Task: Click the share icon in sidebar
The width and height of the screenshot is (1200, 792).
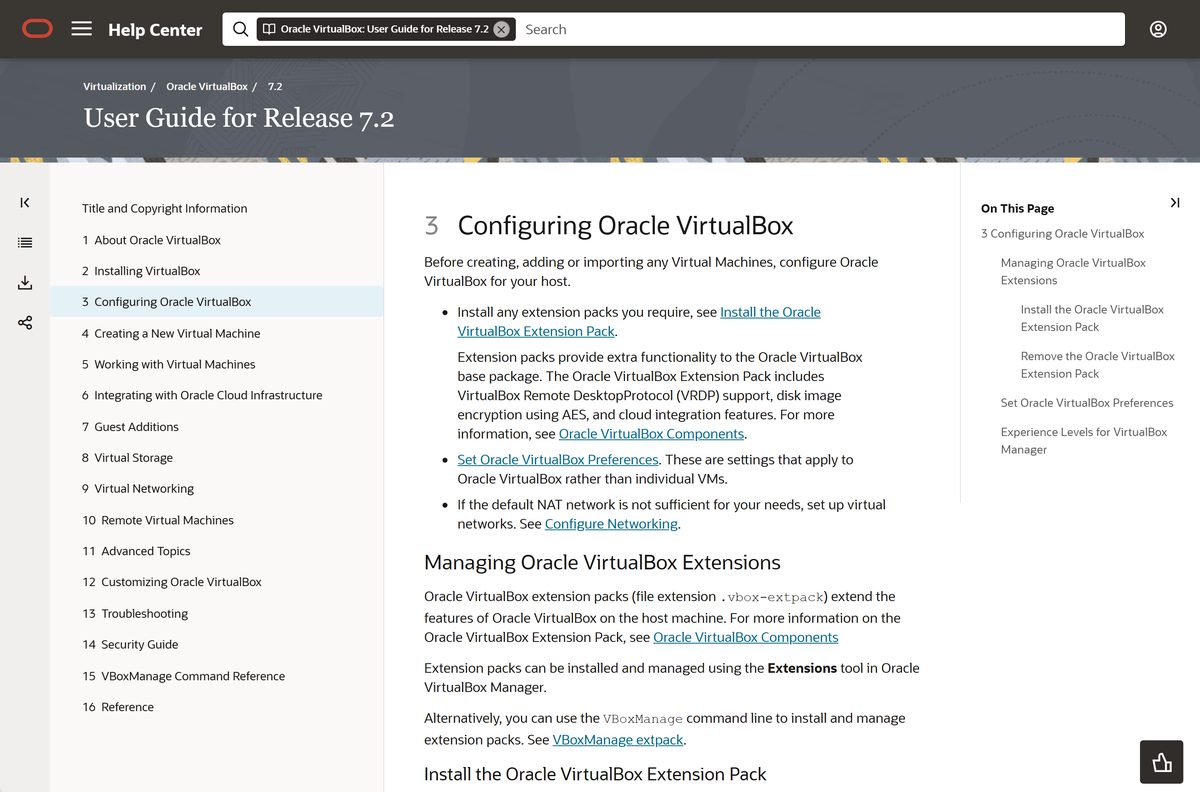Action: 25,322
